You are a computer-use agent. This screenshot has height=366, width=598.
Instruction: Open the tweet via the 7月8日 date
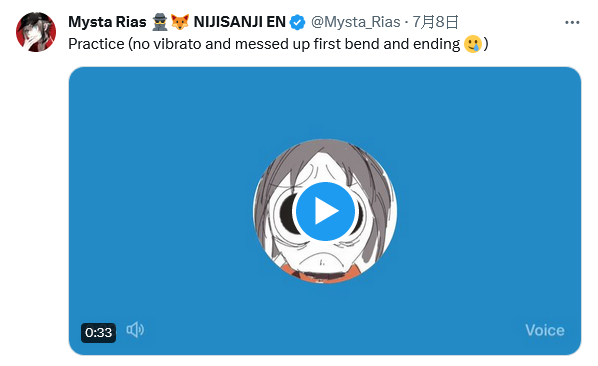(x=436, y=22)
